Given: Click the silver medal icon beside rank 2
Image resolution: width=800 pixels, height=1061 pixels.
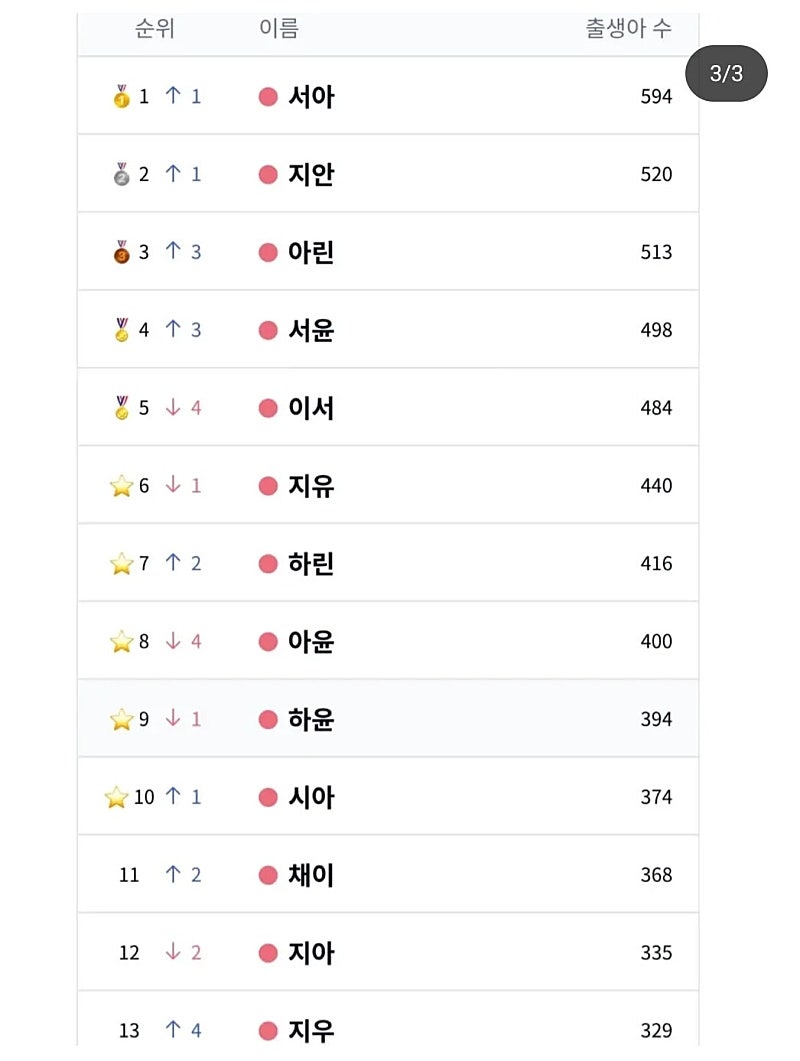Looking at the screenshot, I should click(x=122, y=174).
